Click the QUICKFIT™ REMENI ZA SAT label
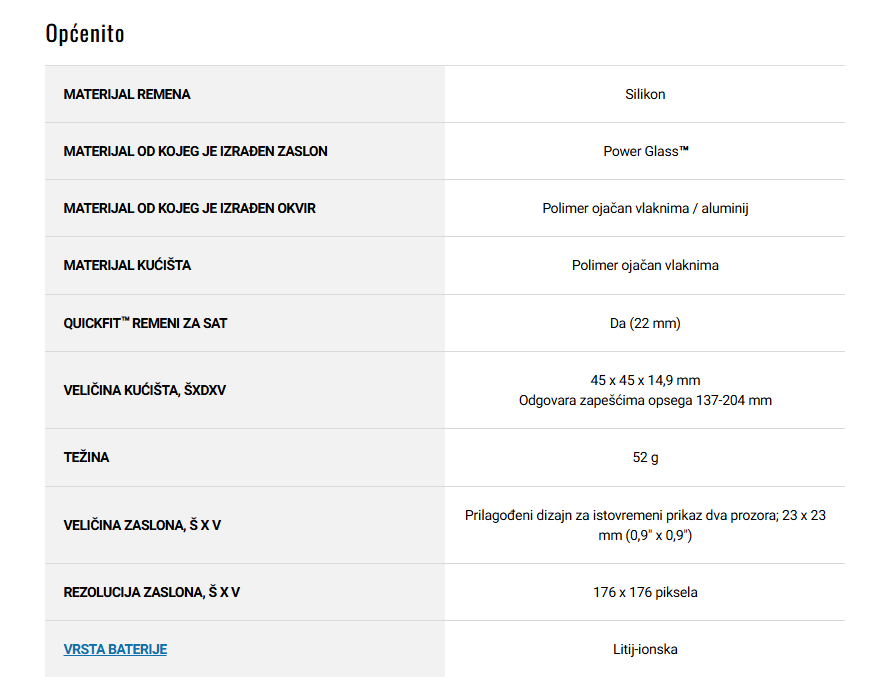Screen dimensions: 875x677 (x=145, y=323)
